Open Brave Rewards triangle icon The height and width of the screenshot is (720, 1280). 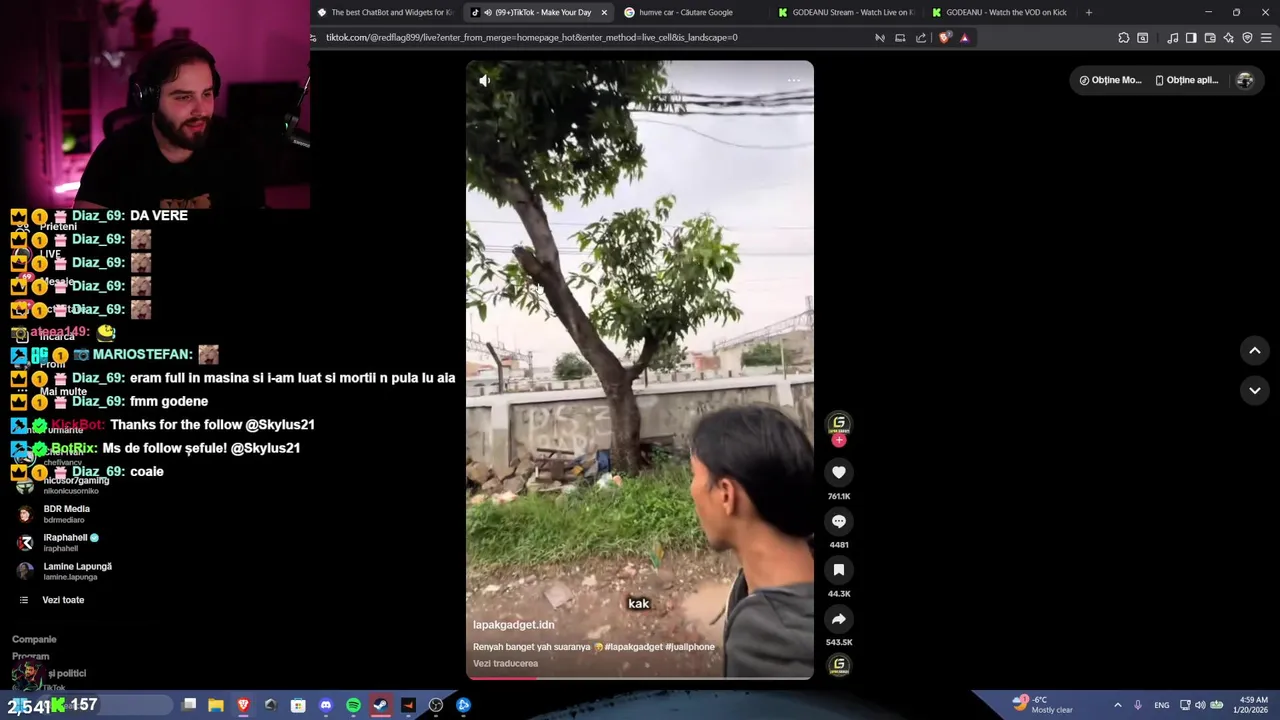[x=965, y=38]
